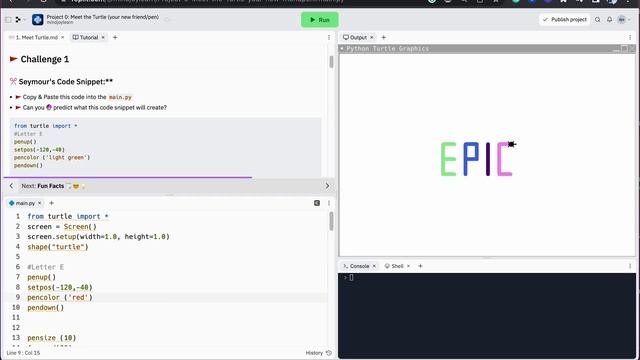Click the tutorial pane vertical scrollbar
Screen dimensions: 640x360
pyautogui.click(x=331, y=62)
